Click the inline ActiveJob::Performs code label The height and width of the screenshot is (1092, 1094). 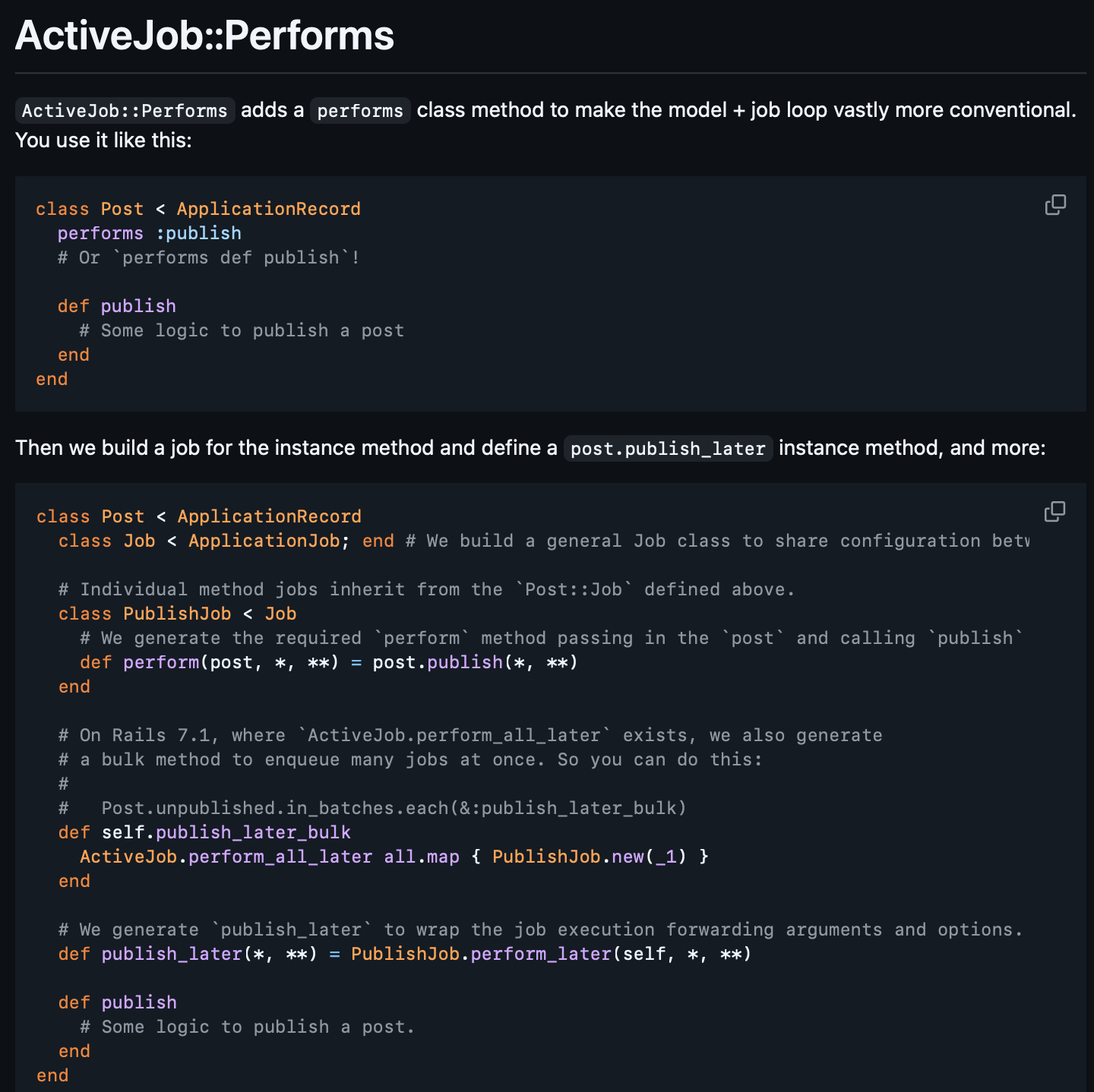point(125,111)
